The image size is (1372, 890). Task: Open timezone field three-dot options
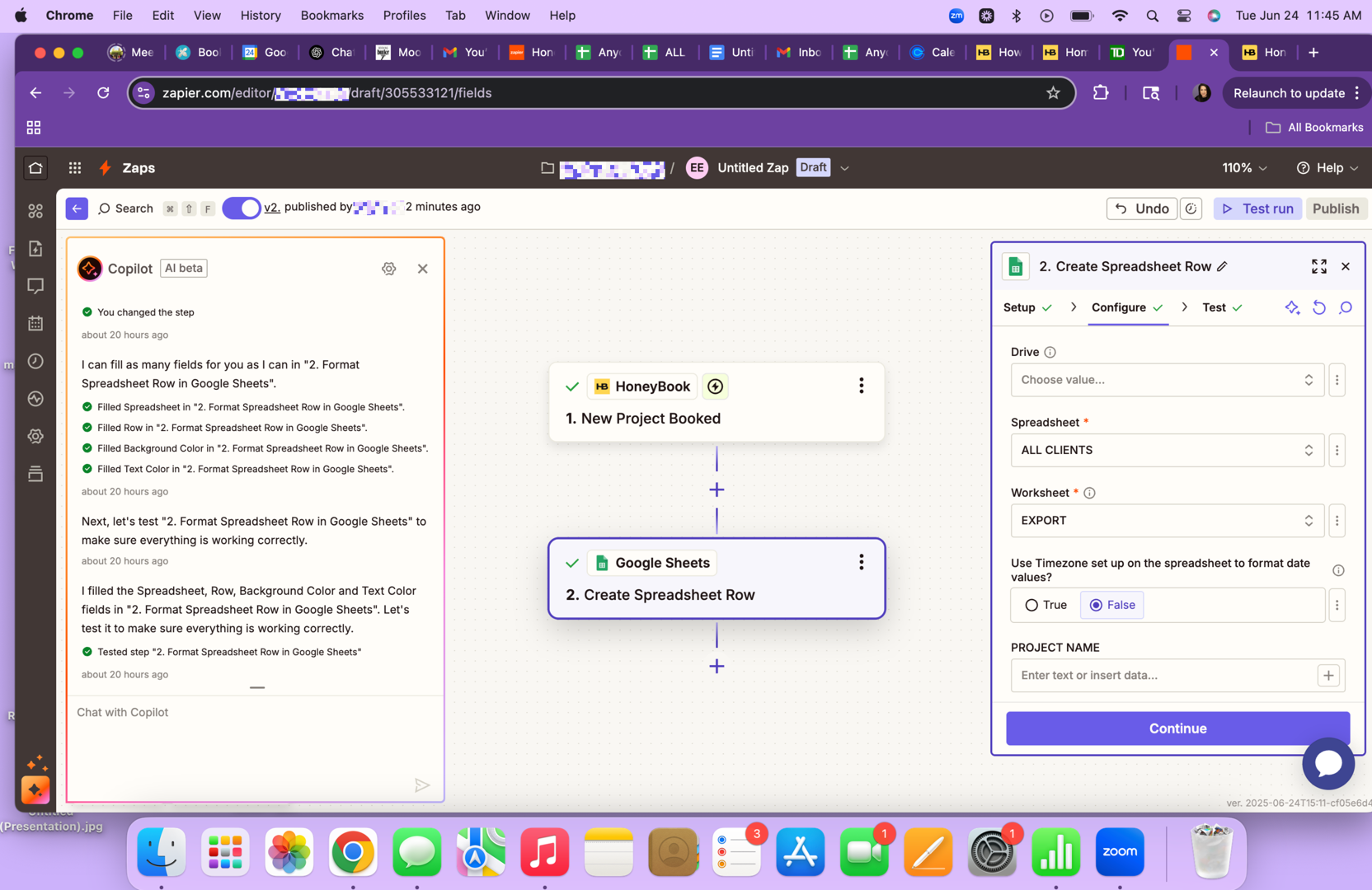coord(1337,605)
